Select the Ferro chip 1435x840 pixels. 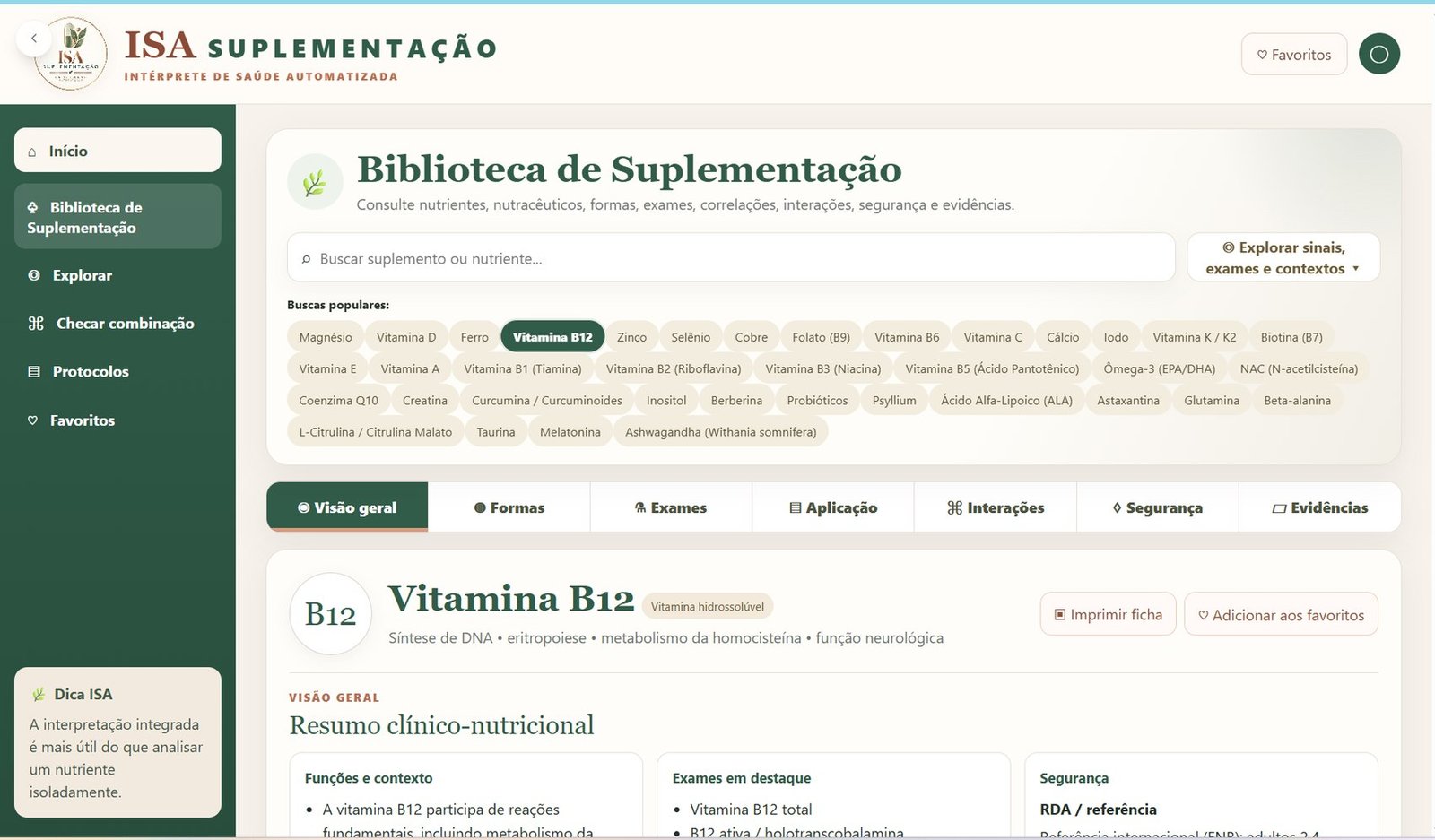coord(474,337)
